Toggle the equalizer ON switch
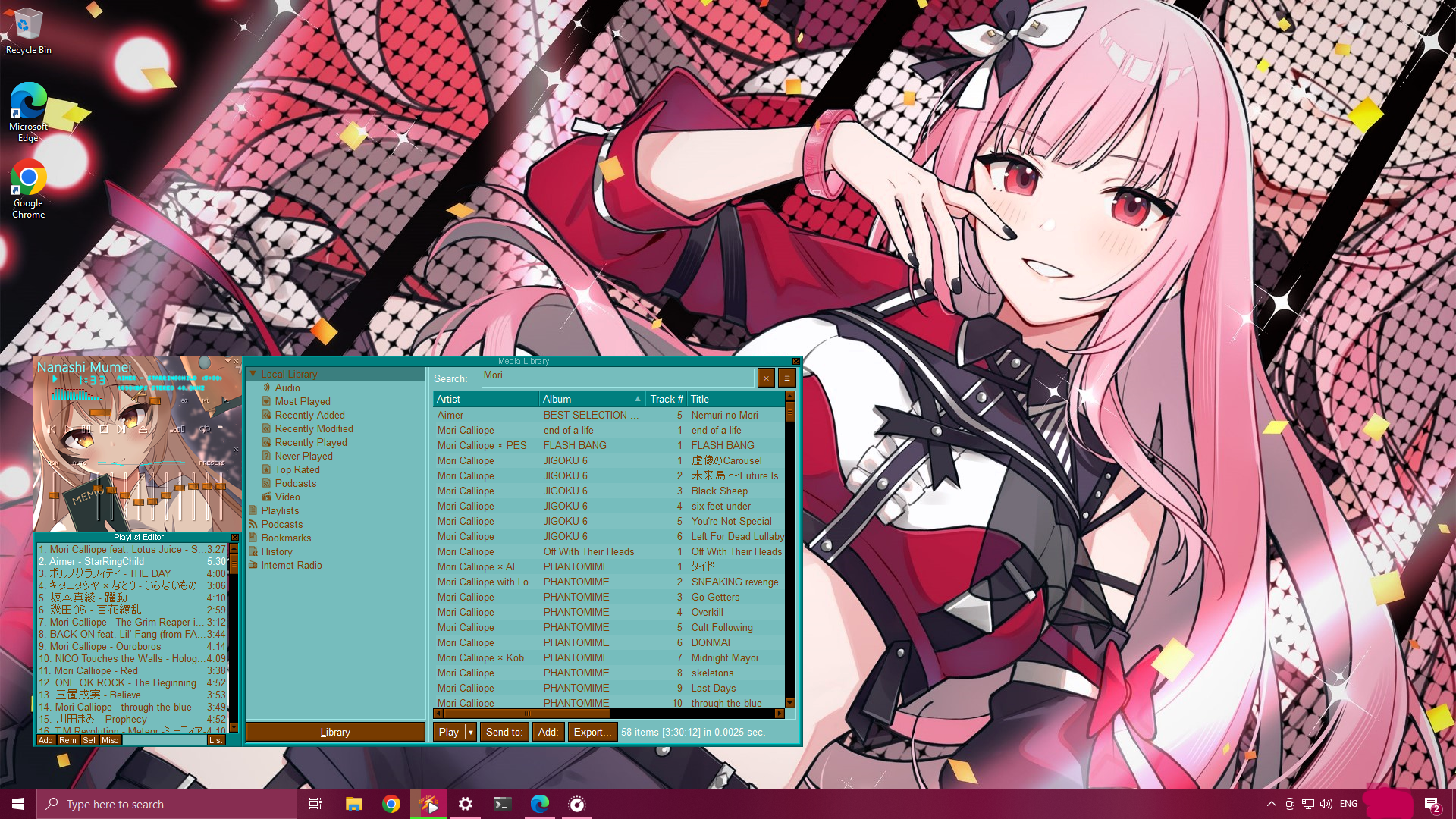This screenshot has height=819, width=1456. [54, 463]
